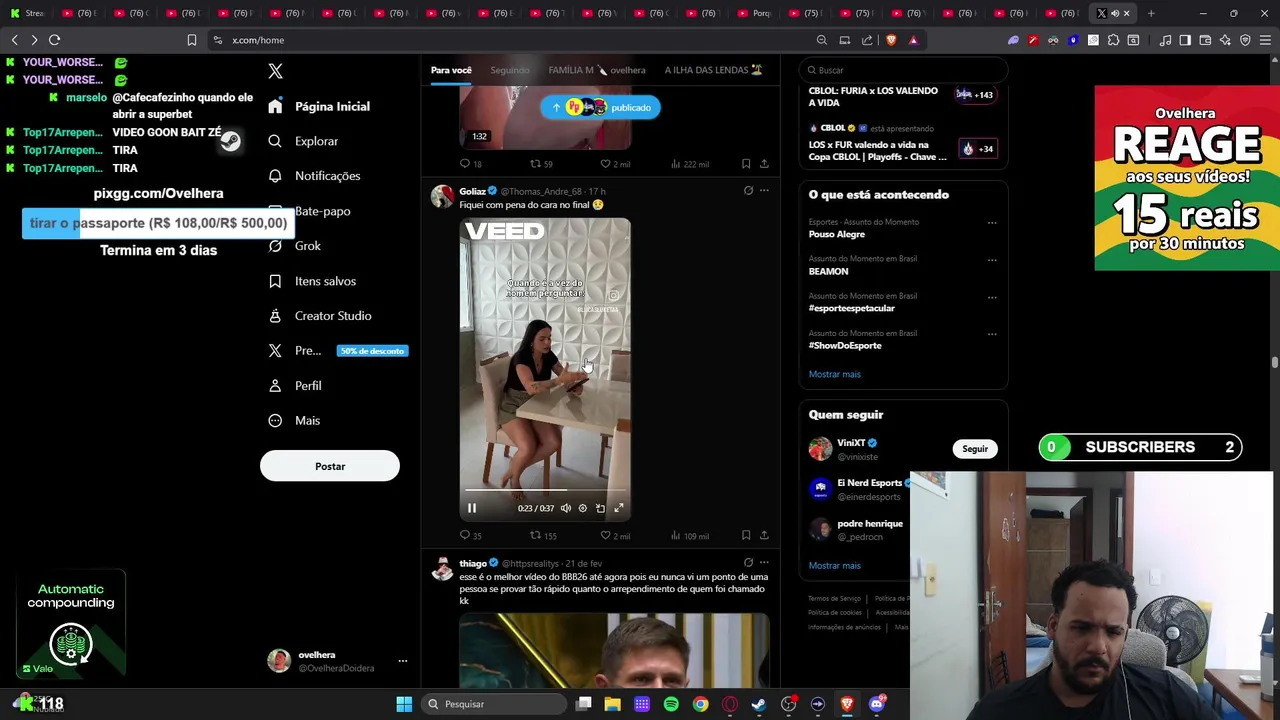The height and width of the screenshot is (720, 1280).
Task: Repost the Goliaz post with 155 reposts
Action: pyautogui.click(x=543, y=536)
